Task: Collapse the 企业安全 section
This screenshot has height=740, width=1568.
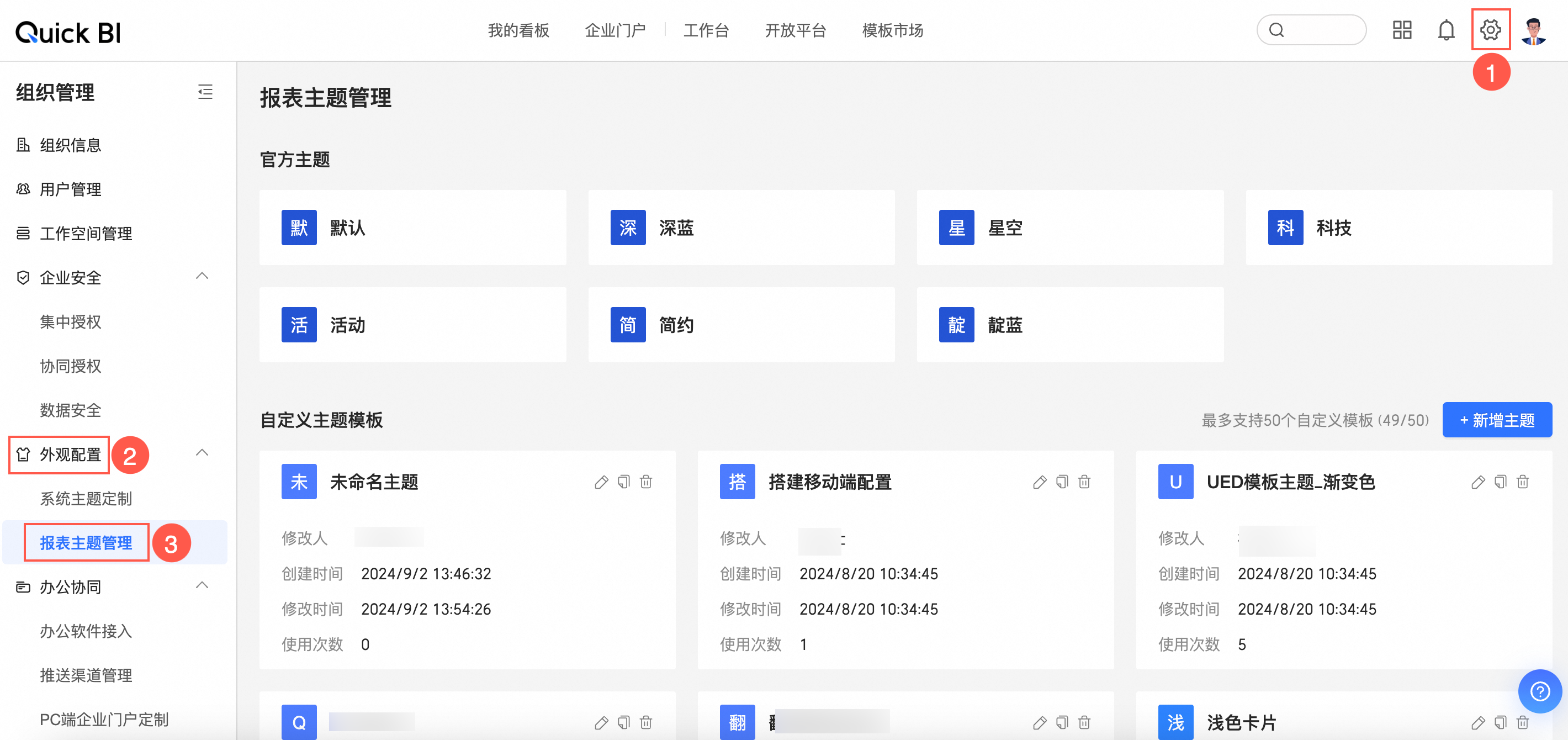Action: 202,277
